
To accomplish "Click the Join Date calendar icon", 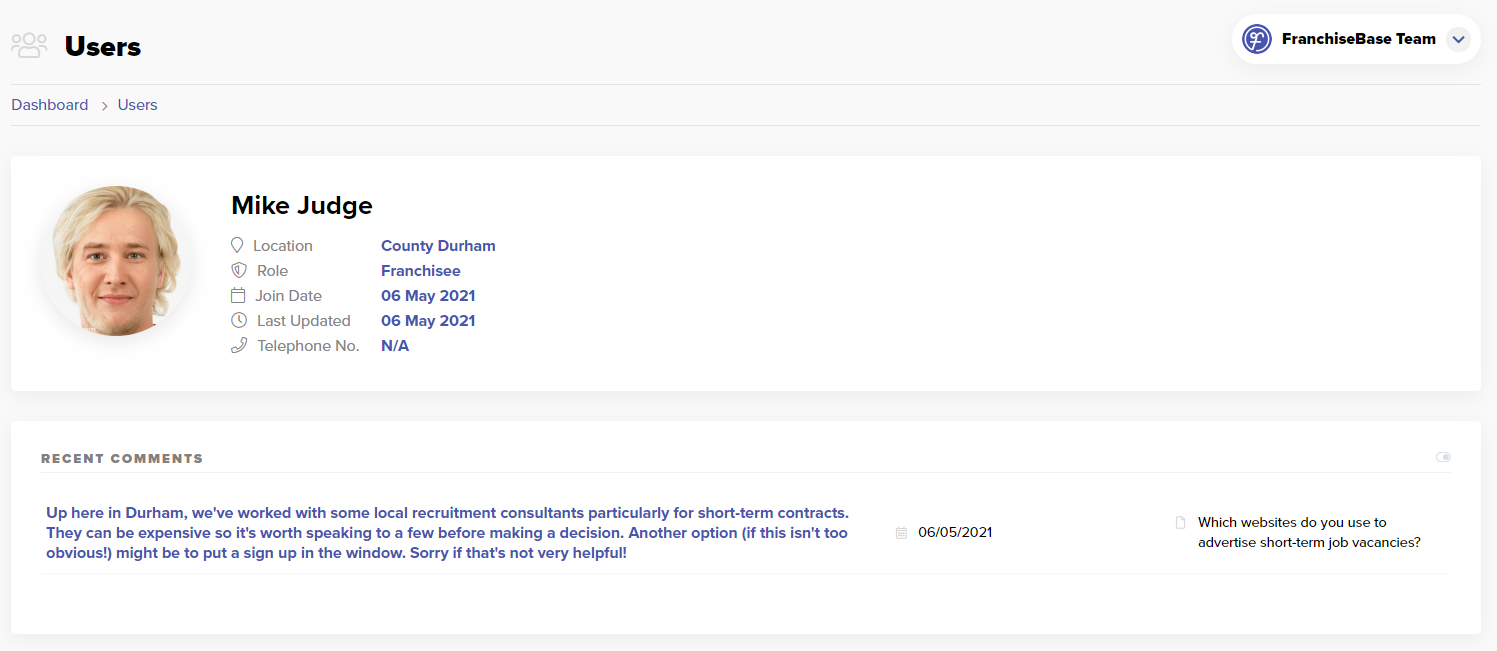I will point(238,295).
